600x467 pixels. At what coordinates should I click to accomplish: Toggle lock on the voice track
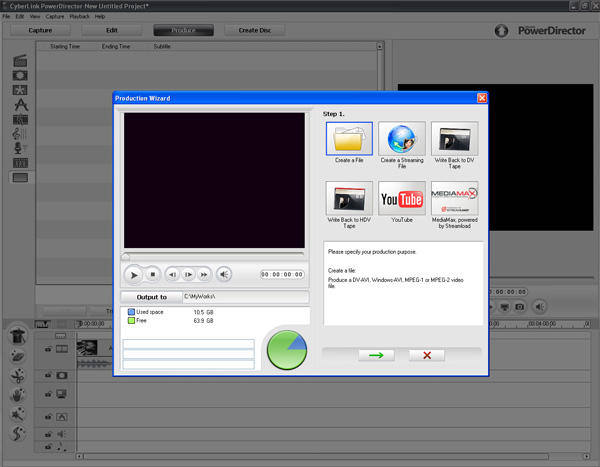pyautogui.click(x=48, y=434)
